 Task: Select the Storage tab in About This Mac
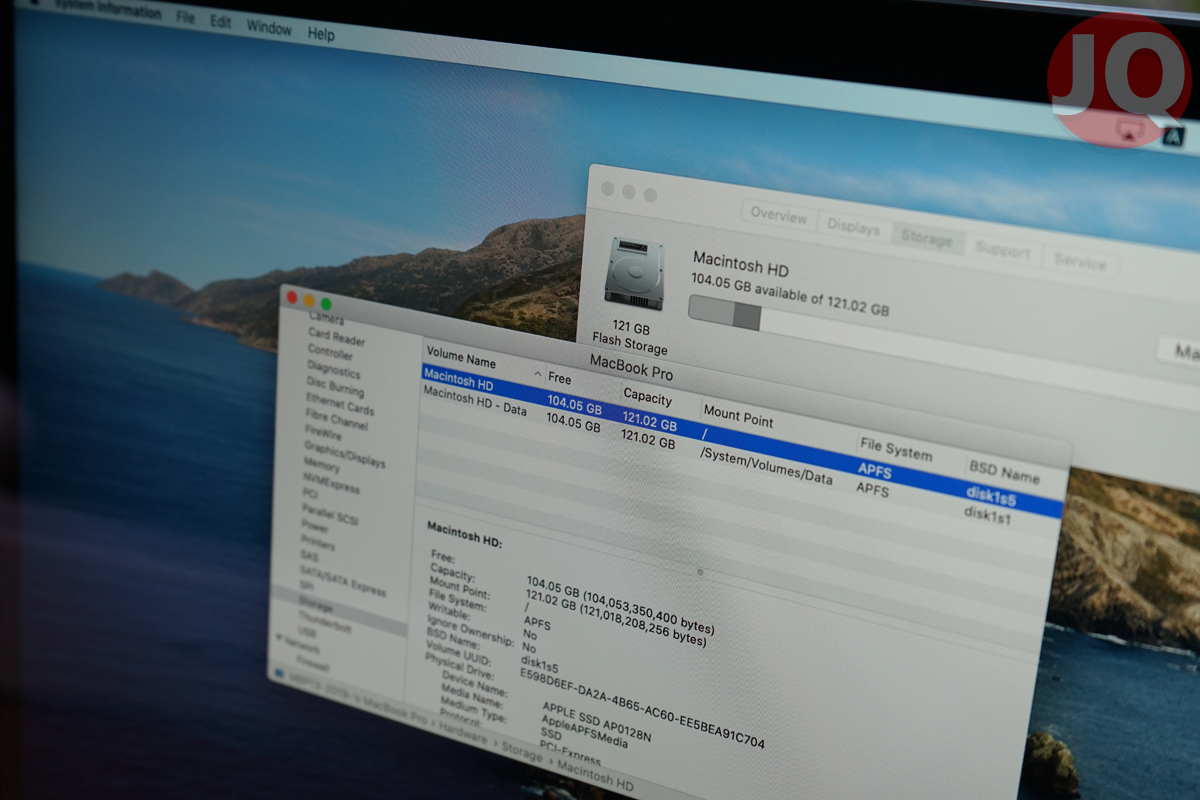[926, 239]
